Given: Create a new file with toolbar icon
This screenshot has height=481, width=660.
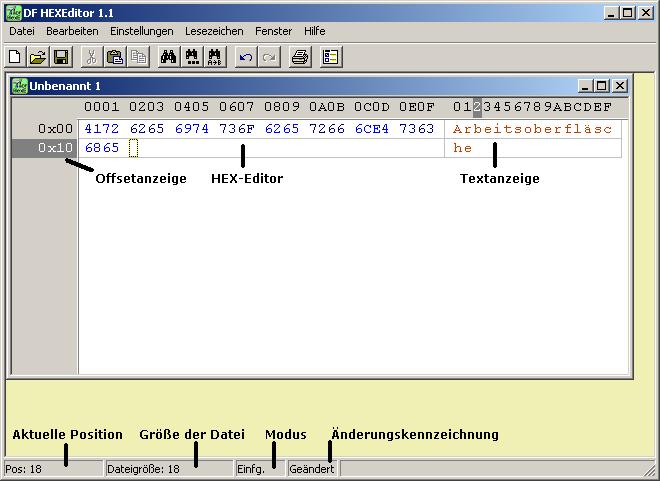Looking at the screenshot, I should [15, 57].
